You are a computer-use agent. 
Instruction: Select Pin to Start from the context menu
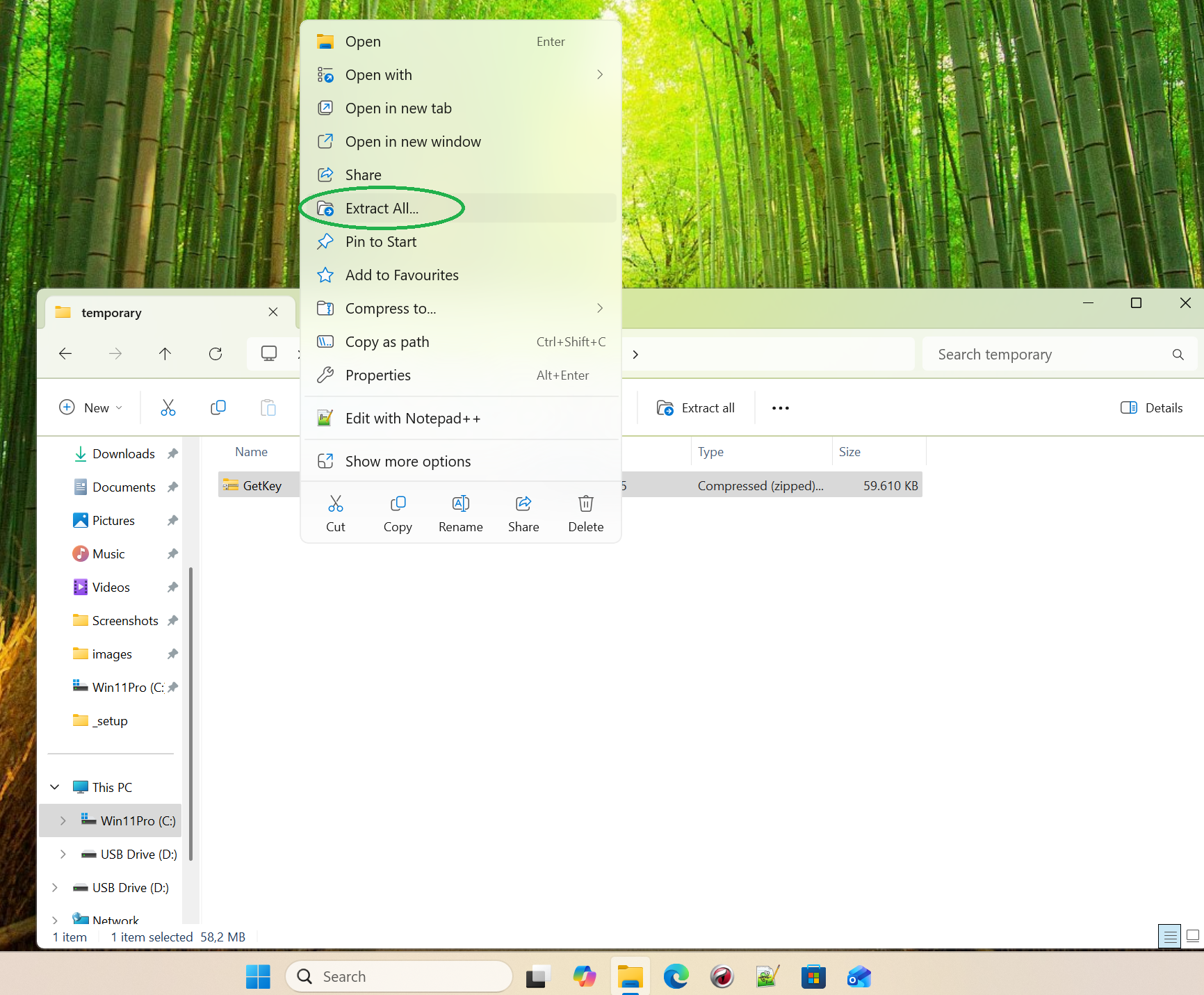point(381,241)
